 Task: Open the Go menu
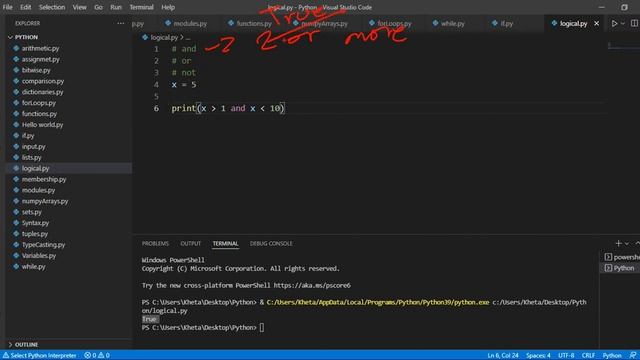[x=98, y=7]
